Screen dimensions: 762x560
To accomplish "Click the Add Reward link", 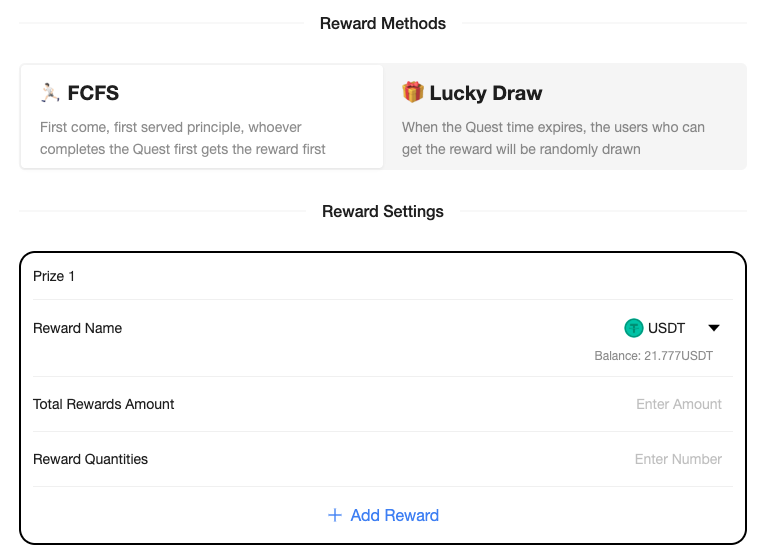I will pyautogui.click(x=394, y=515).
